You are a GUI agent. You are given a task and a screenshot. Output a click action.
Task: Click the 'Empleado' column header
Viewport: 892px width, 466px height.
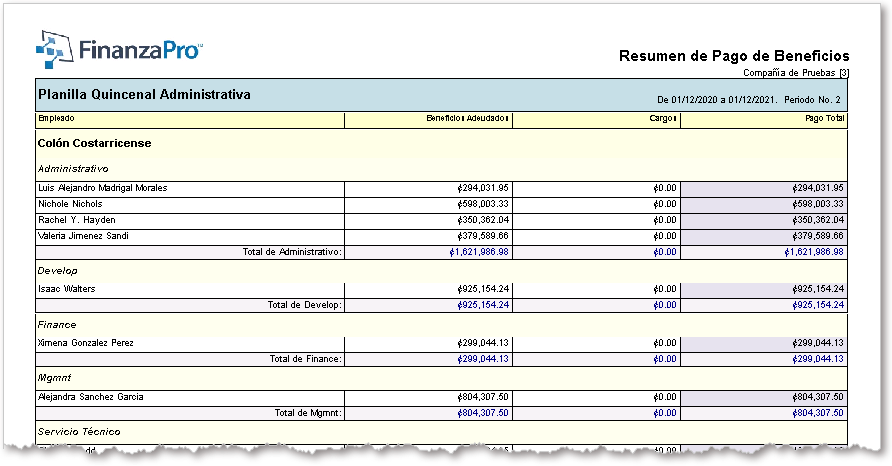pos(56,118)
